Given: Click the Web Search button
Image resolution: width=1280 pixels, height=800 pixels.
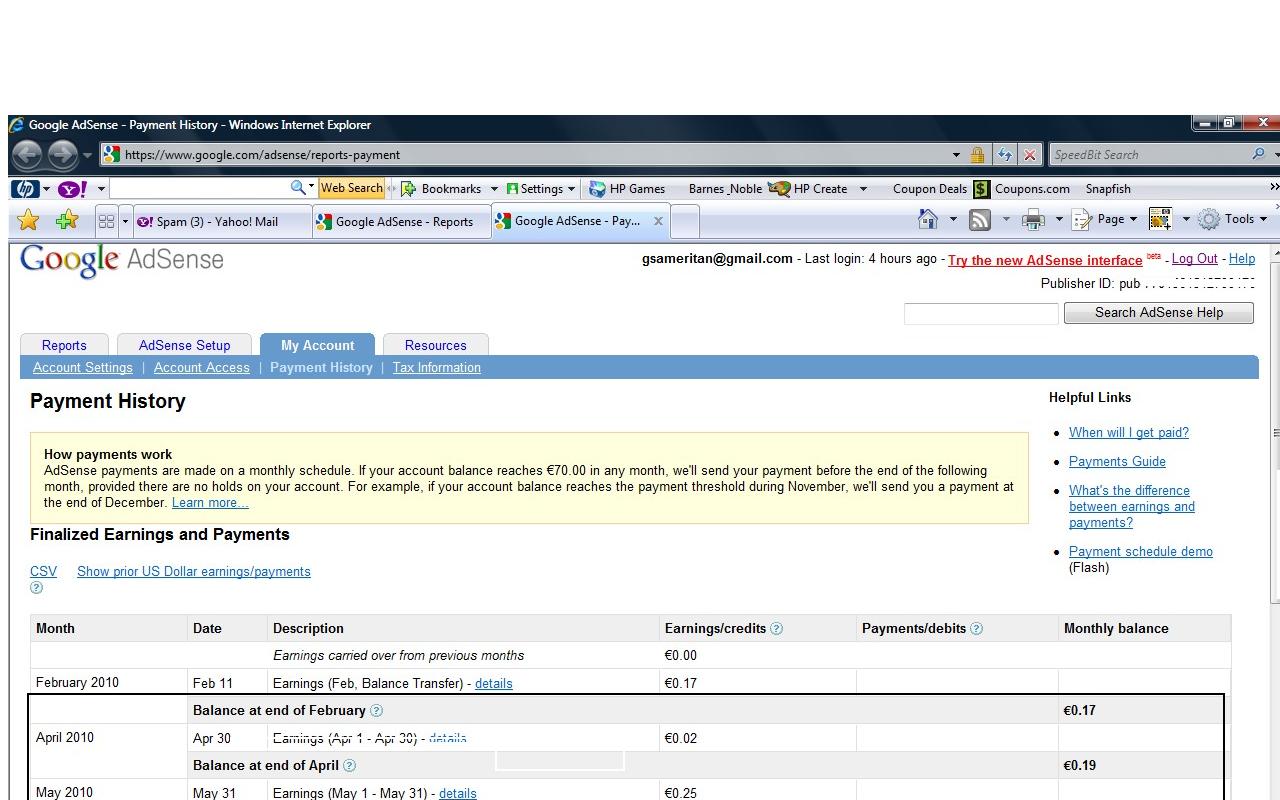Looking at the screenshot, I should [351, 188].
